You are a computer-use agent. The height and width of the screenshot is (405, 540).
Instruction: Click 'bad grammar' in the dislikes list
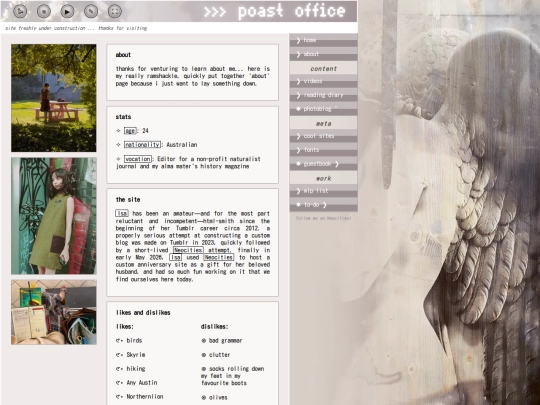pyautogui.click(x=225, y=341)
